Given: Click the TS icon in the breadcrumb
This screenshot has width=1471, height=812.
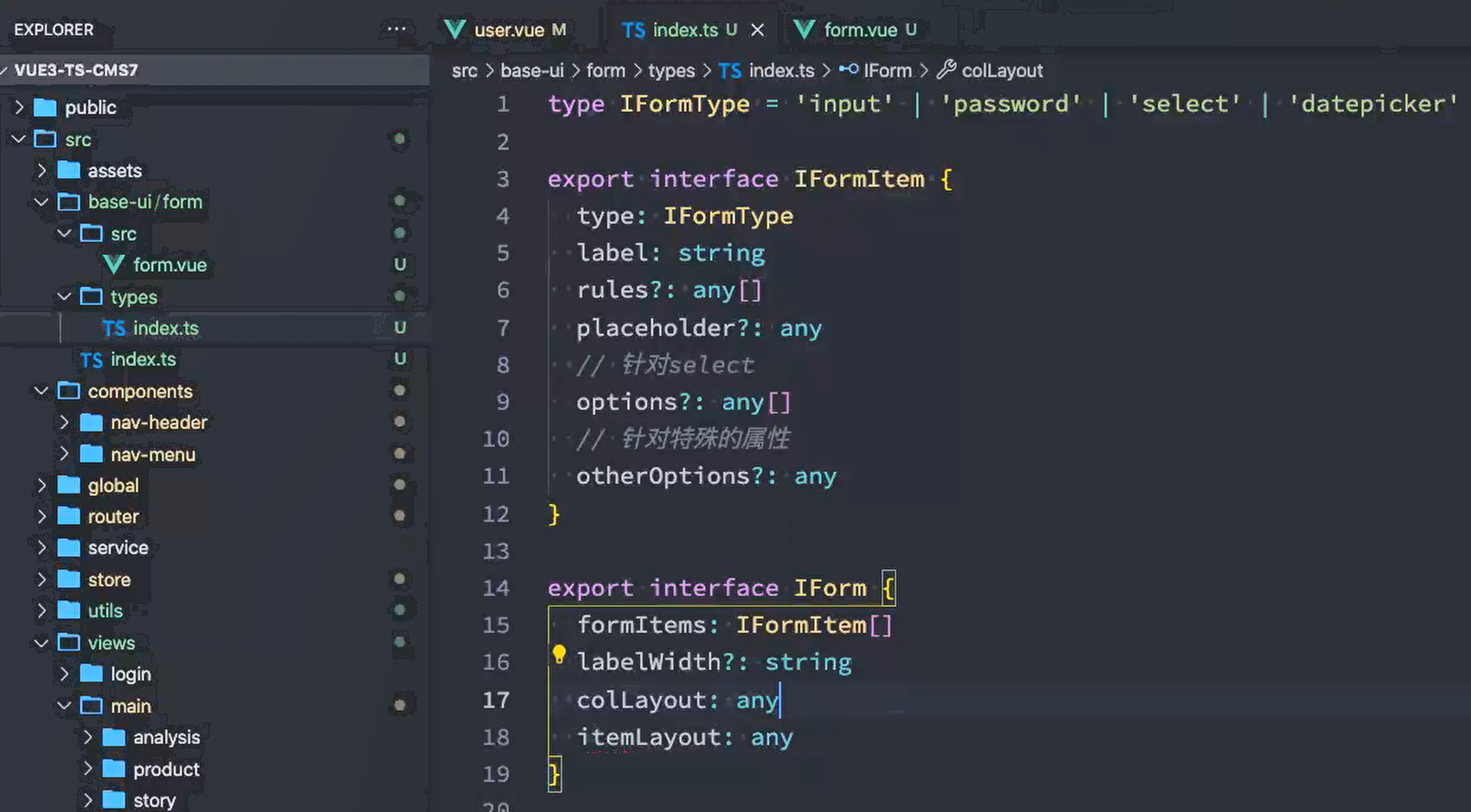Looking at the screenshot, I should (730, 71).
